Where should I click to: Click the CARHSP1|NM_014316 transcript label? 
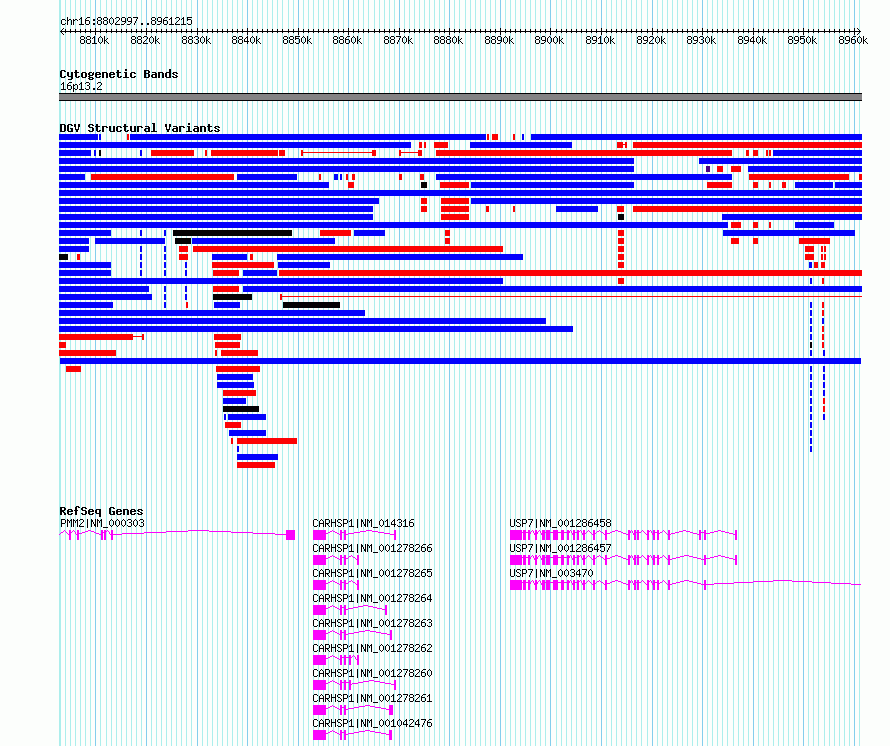pyautogui.click(x=363, y=523)
